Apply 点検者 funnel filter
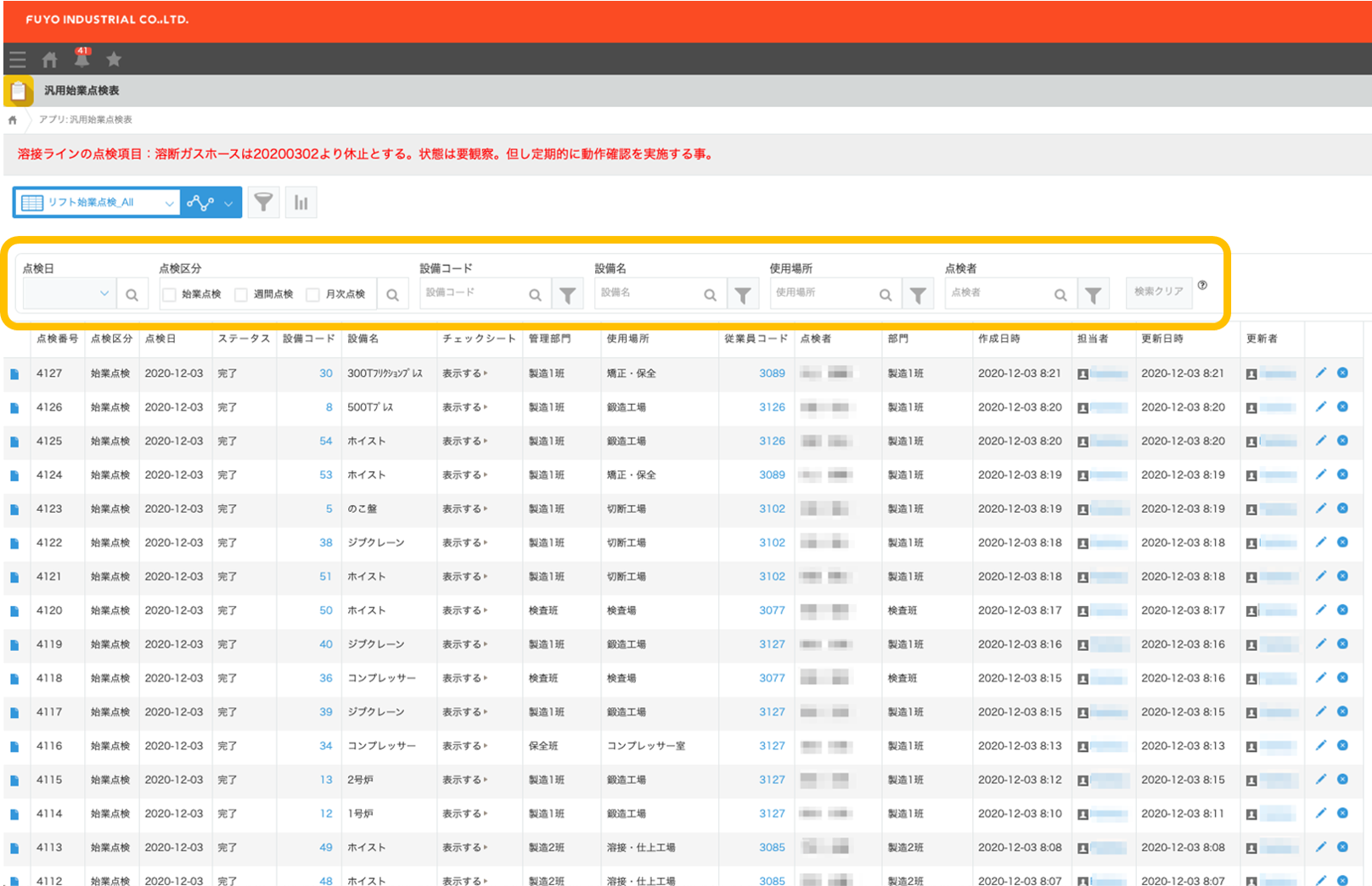The height and width of the screenshot is (886, 1372). [x=1094, y=294]
